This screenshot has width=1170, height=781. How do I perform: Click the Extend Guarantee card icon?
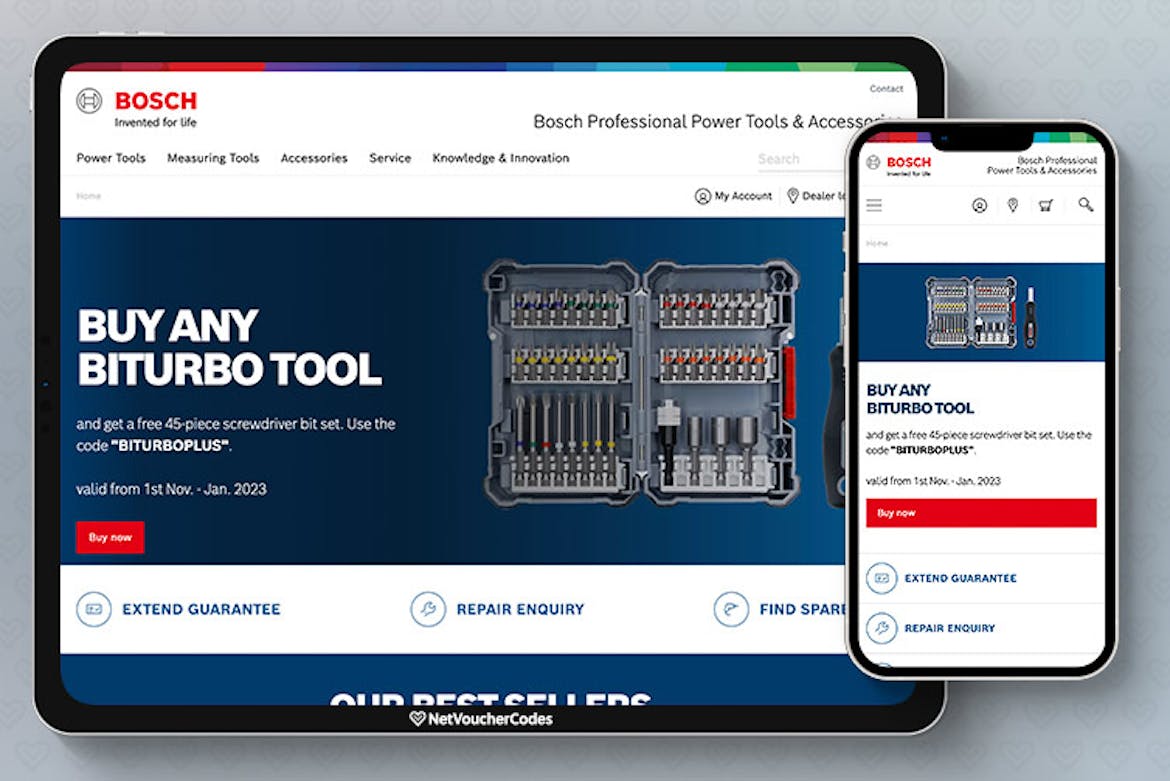[92, 609]
